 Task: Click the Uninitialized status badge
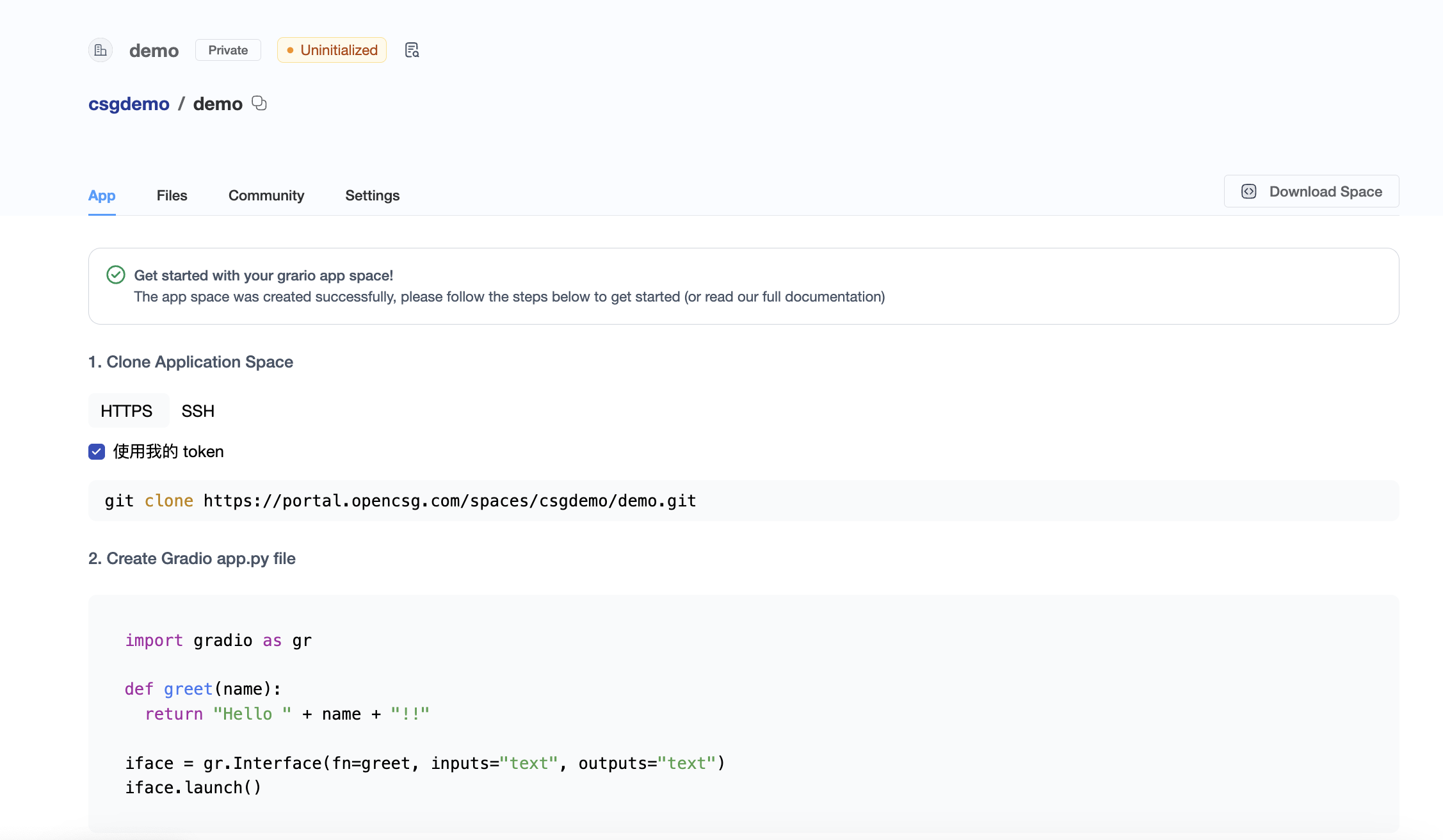(331, 49)
